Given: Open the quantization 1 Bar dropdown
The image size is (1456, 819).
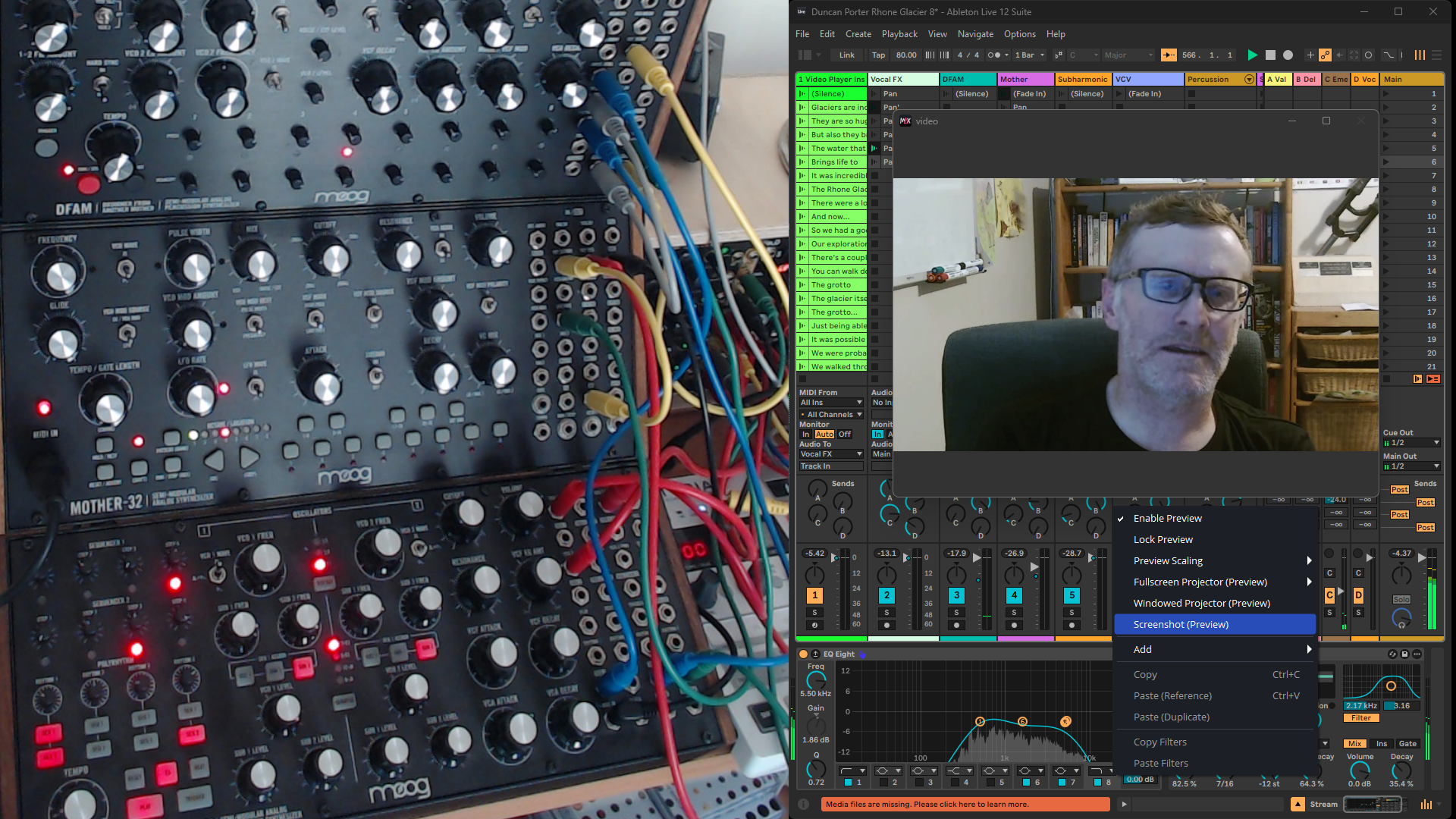Looking at the screenshot, I should pyautogui.click(x=1031, y=55).
